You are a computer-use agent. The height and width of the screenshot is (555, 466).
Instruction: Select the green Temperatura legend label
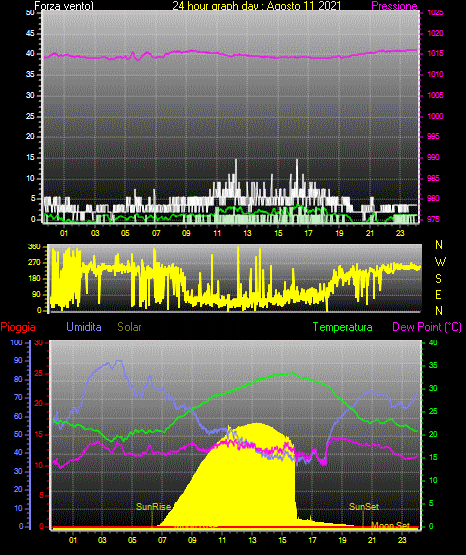point(343,327)
